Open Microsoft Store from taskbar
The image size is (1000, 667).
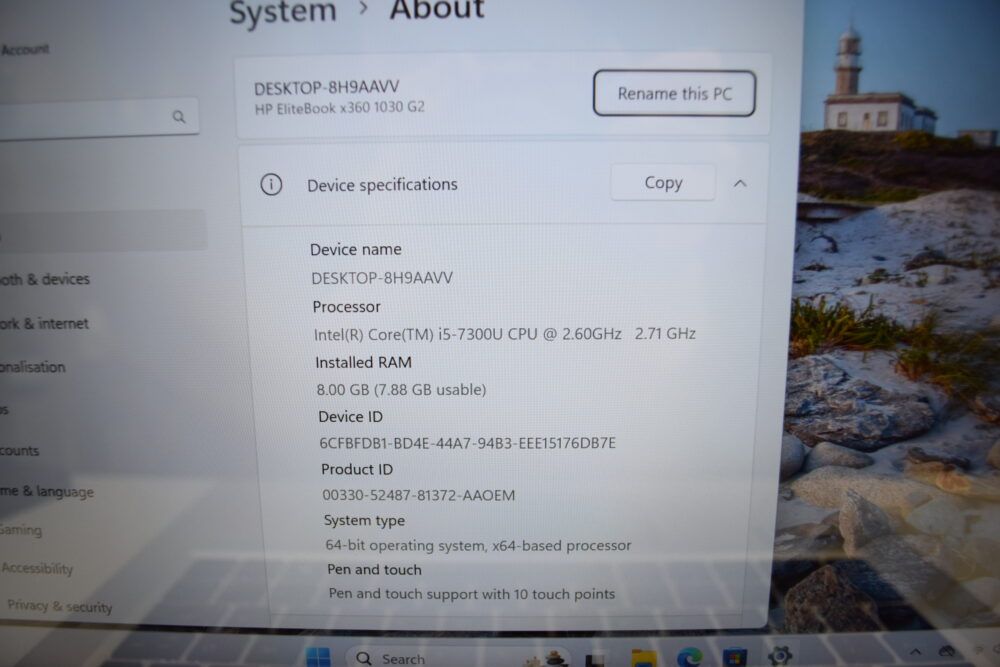735,657
